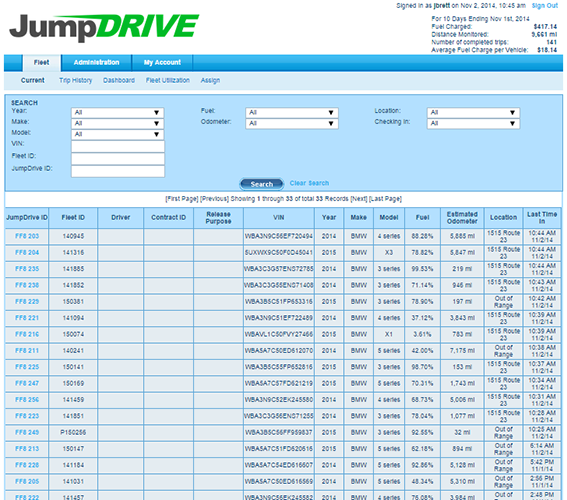Expand the Checking In dropdown
The image size is (567, 500).
473,123
